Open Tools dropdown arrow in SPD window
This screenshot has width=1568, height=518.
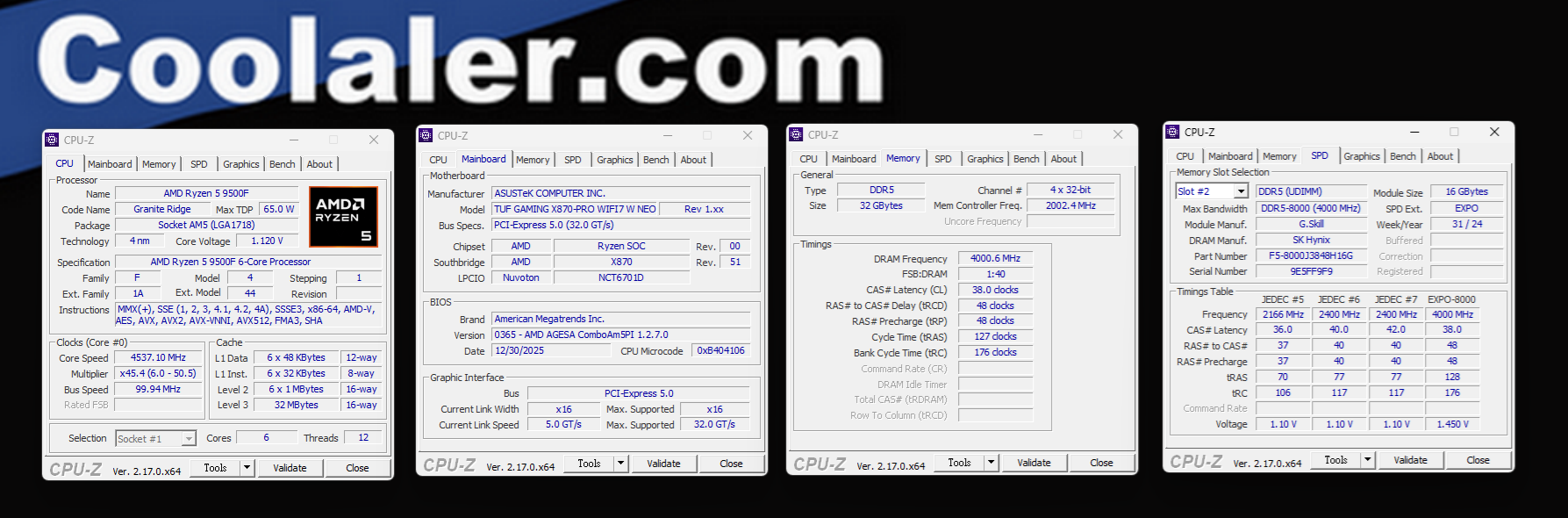click(x=1368, y=460)
